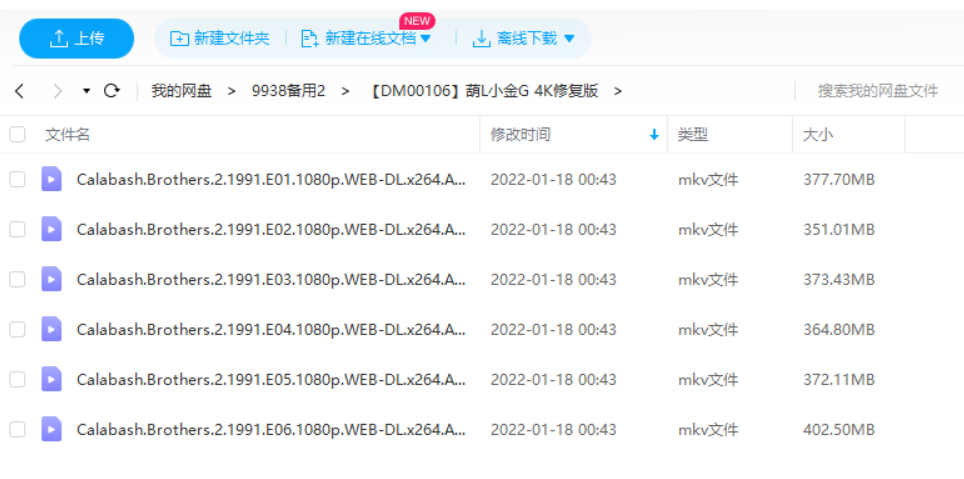This screenshot has height=479, width=964.
Task: Click the video icon of the E01 file
Action: [51, 179]
